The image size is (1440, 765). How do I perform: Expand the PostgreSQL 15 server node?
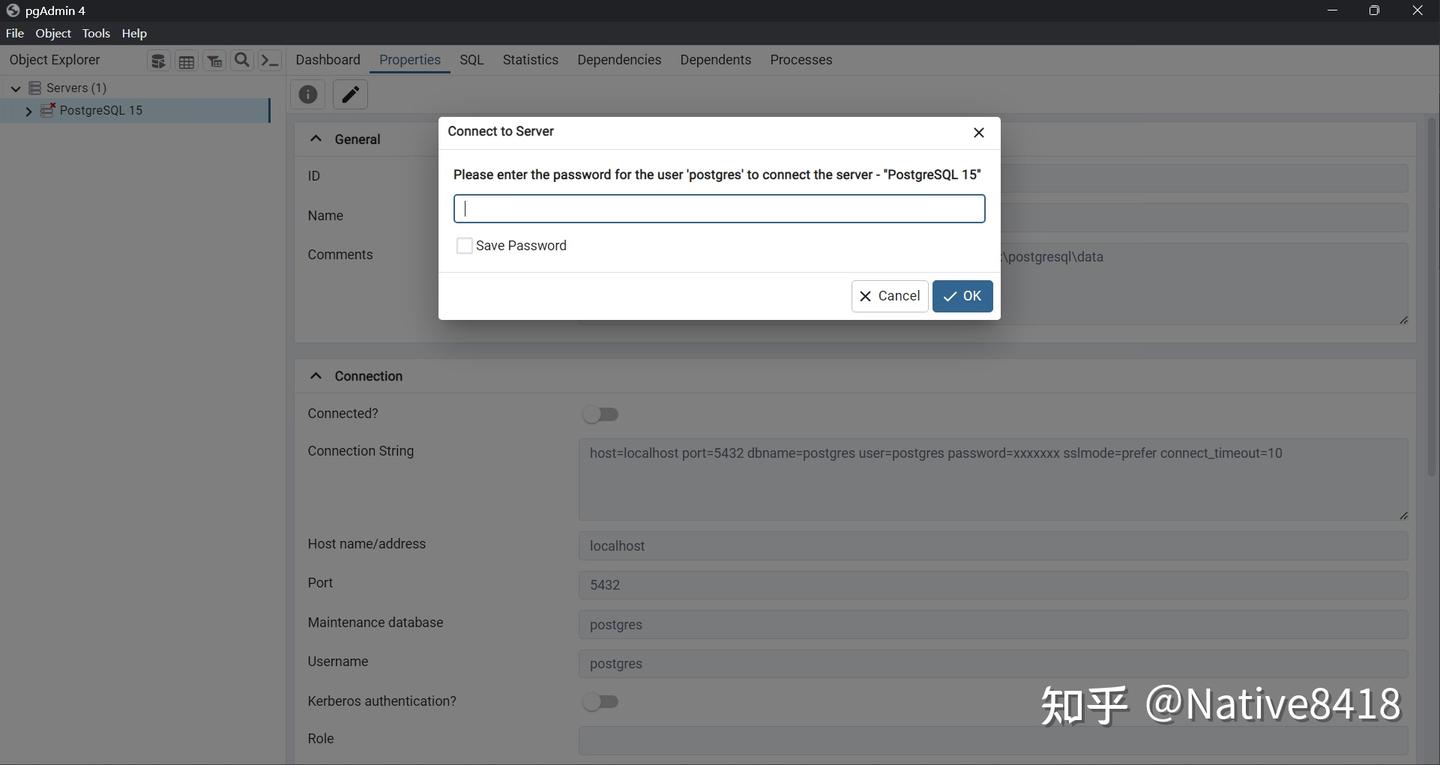[x=28, y=111]
